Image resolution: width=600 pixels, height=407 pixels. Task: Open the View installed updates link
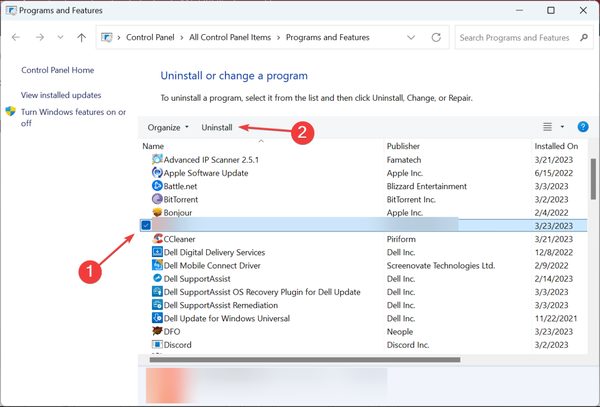coord(61,95)
